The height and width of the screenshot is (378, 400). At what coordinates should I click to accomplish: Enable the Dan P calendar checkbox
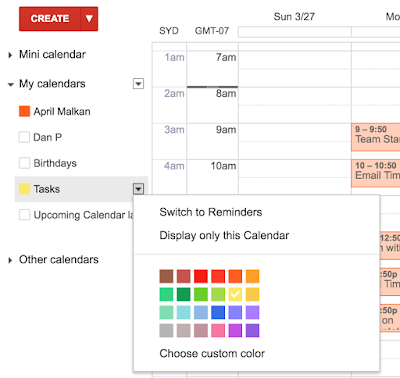[x=24, y=137]
